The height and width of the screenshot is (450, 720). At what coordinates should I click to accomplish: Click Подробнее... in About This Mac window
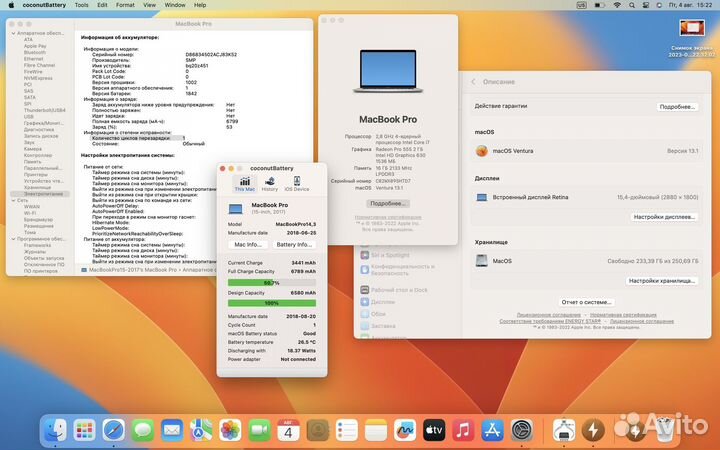pyautogui.click(x=388, y=203)
